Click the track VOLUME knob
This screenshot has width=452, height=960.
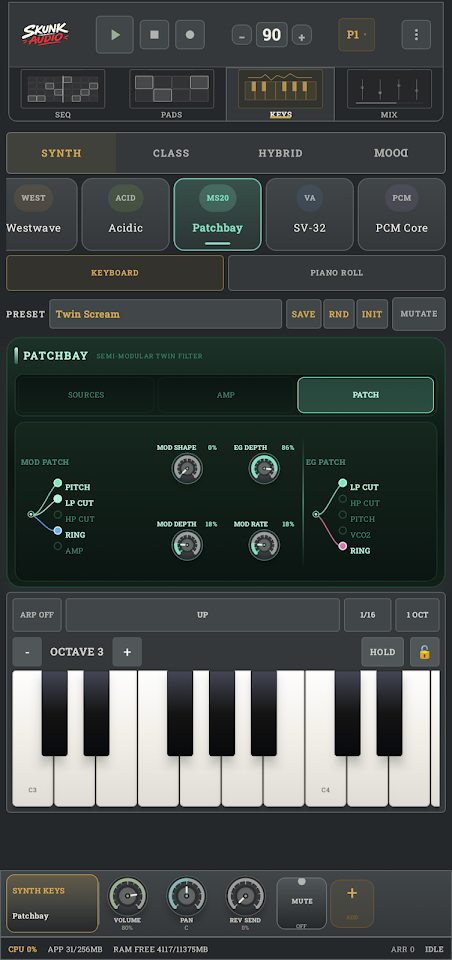127,896
